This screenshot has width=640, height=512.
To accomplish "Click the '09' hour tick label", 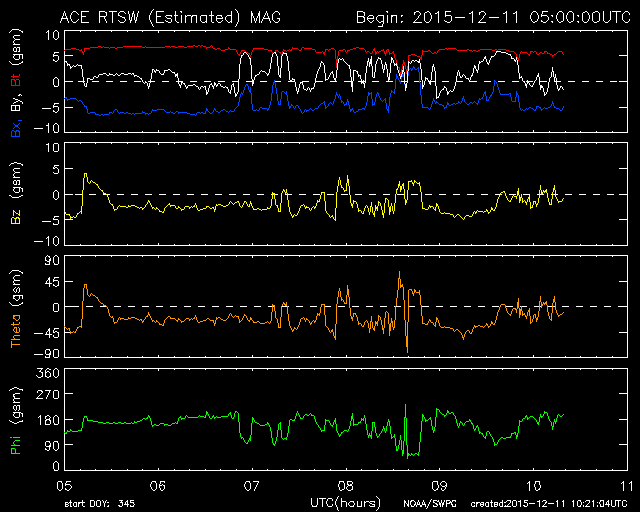I will (439, 486).
